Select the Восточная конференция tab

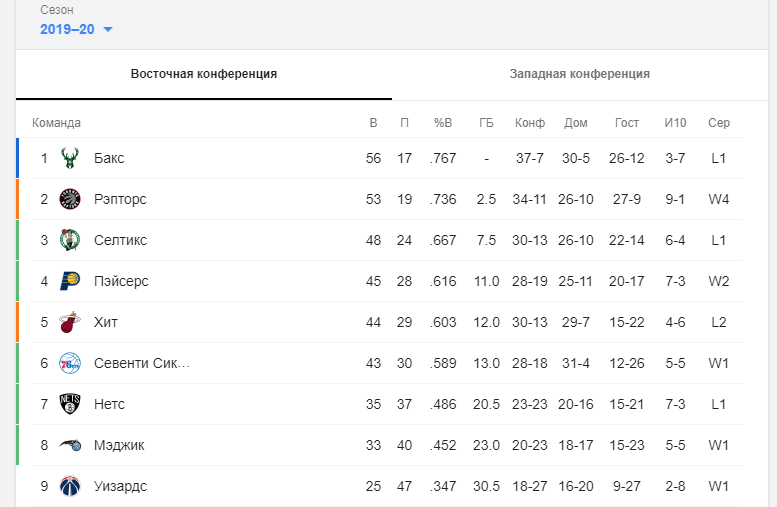[204, 74]
